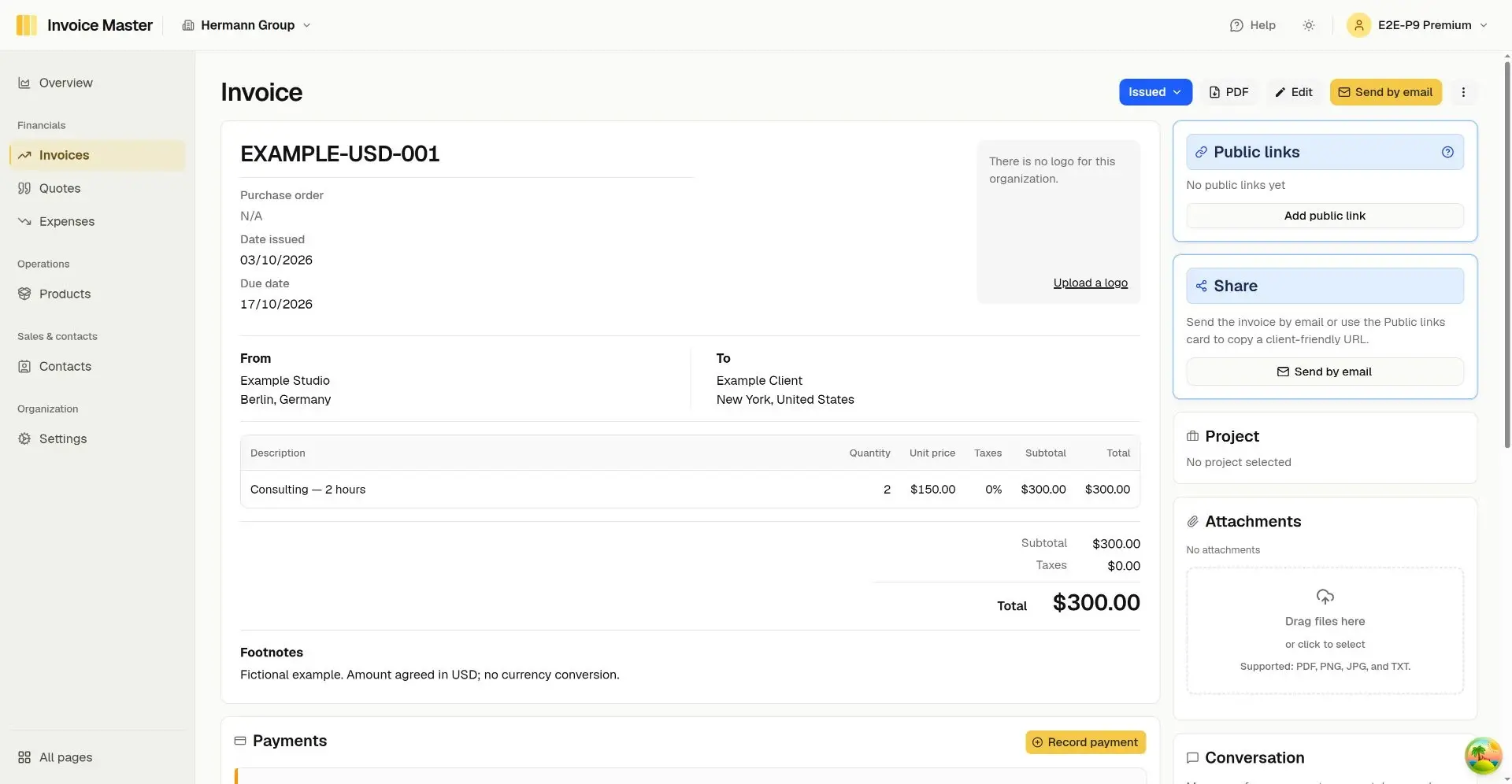Image resolution: width=1512 pixels, height=784 pixels.
Task: Open the Issued status dropdown
Action: click(1155, 92)
